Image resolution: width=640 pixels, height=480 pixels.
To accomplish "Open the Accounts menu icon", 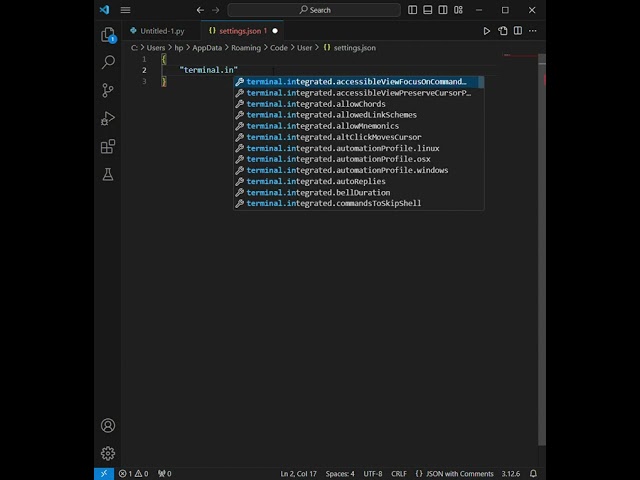I will point(108,426).
